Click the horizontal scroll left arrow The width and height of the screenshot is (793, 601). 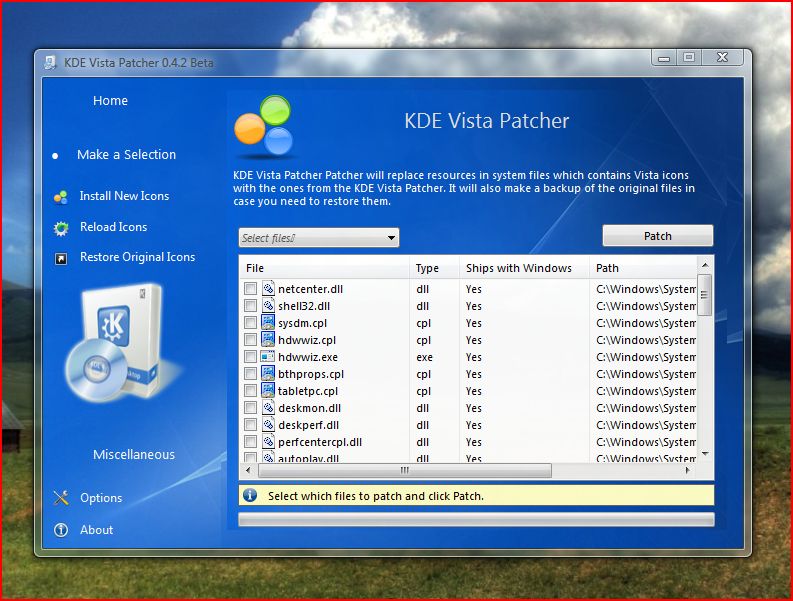point(248,470)
